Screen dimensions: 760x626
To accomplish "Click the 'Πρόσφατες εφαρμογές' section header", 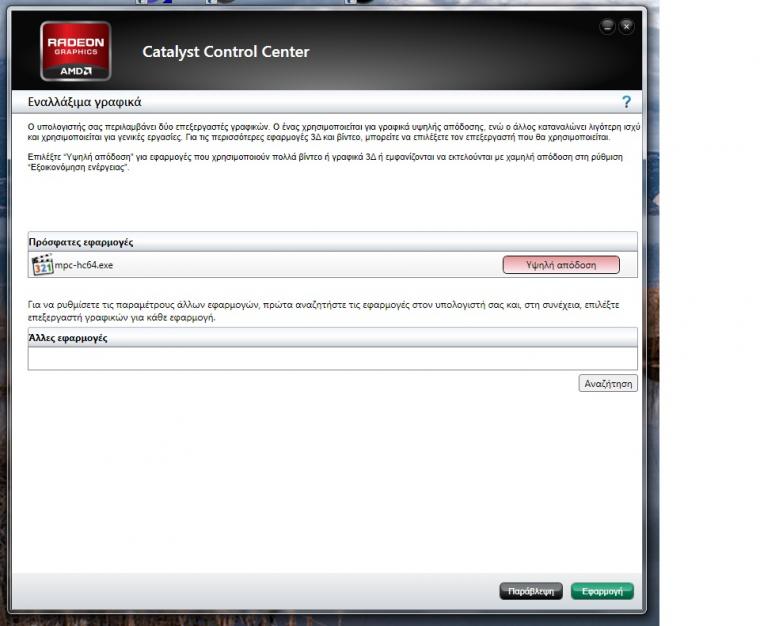I will tap(81, 242).
